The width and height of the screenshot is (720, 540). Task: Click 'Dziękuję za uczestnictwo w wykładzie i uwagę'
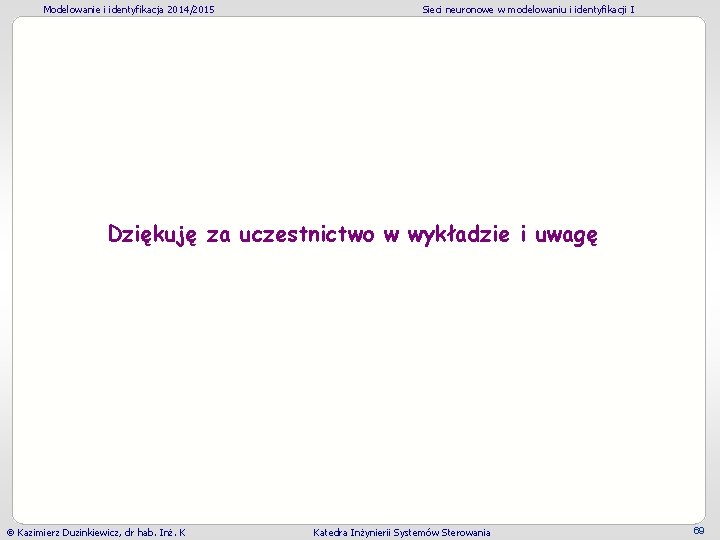pyautogui.click(x=353, y=235)
